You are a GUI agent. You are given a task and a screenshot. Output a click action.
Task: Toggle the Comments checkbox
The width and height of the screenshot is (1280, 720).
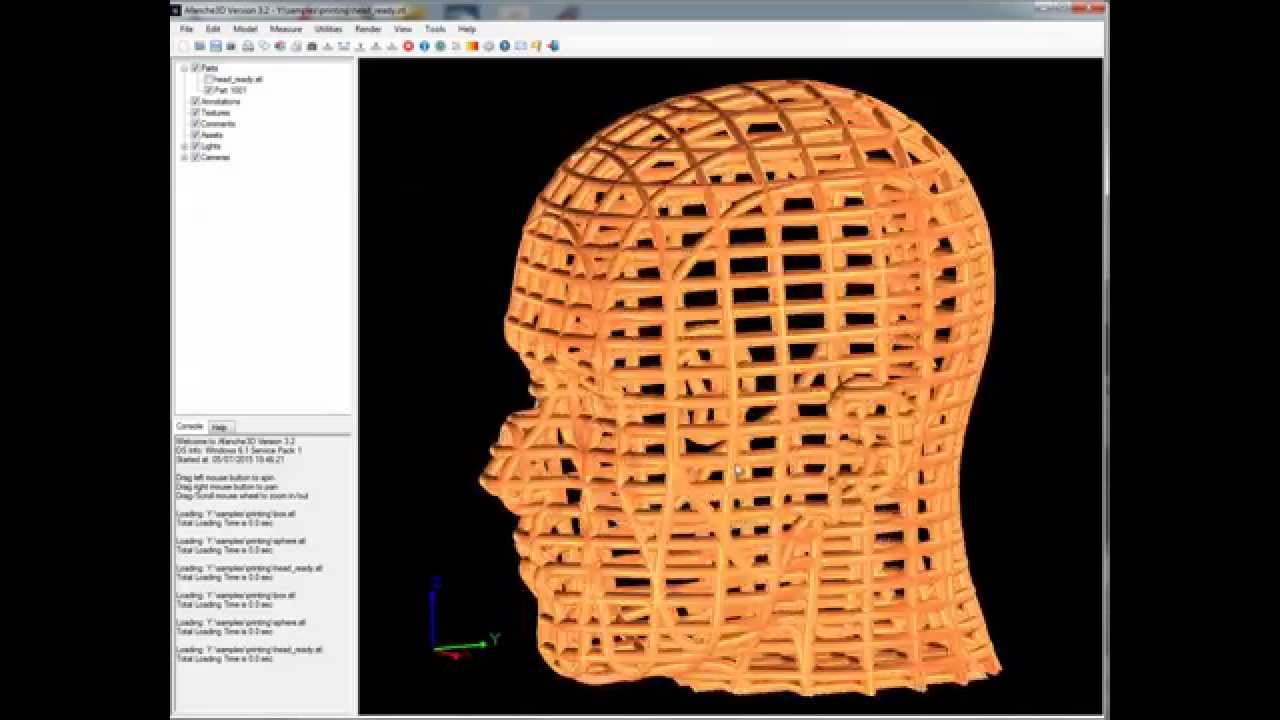click(x=196, y=123)
